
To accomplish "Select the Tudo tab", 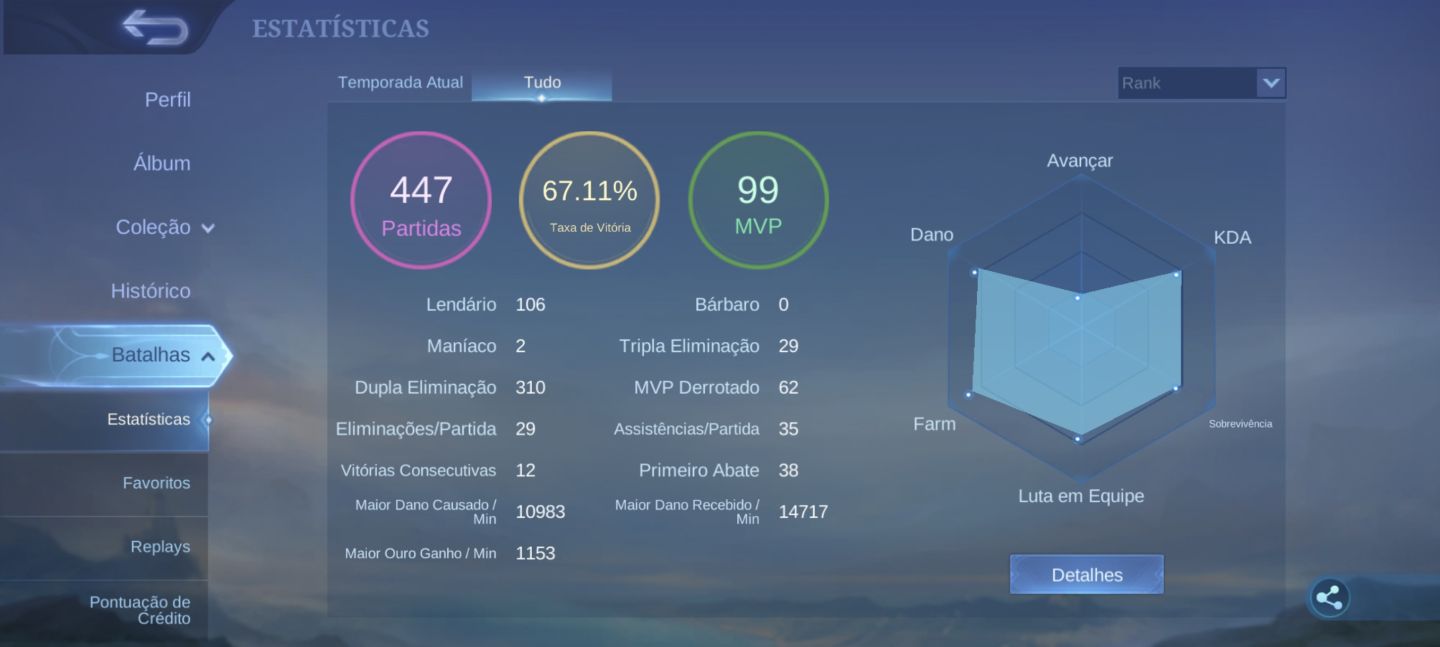I will (542, 83).
